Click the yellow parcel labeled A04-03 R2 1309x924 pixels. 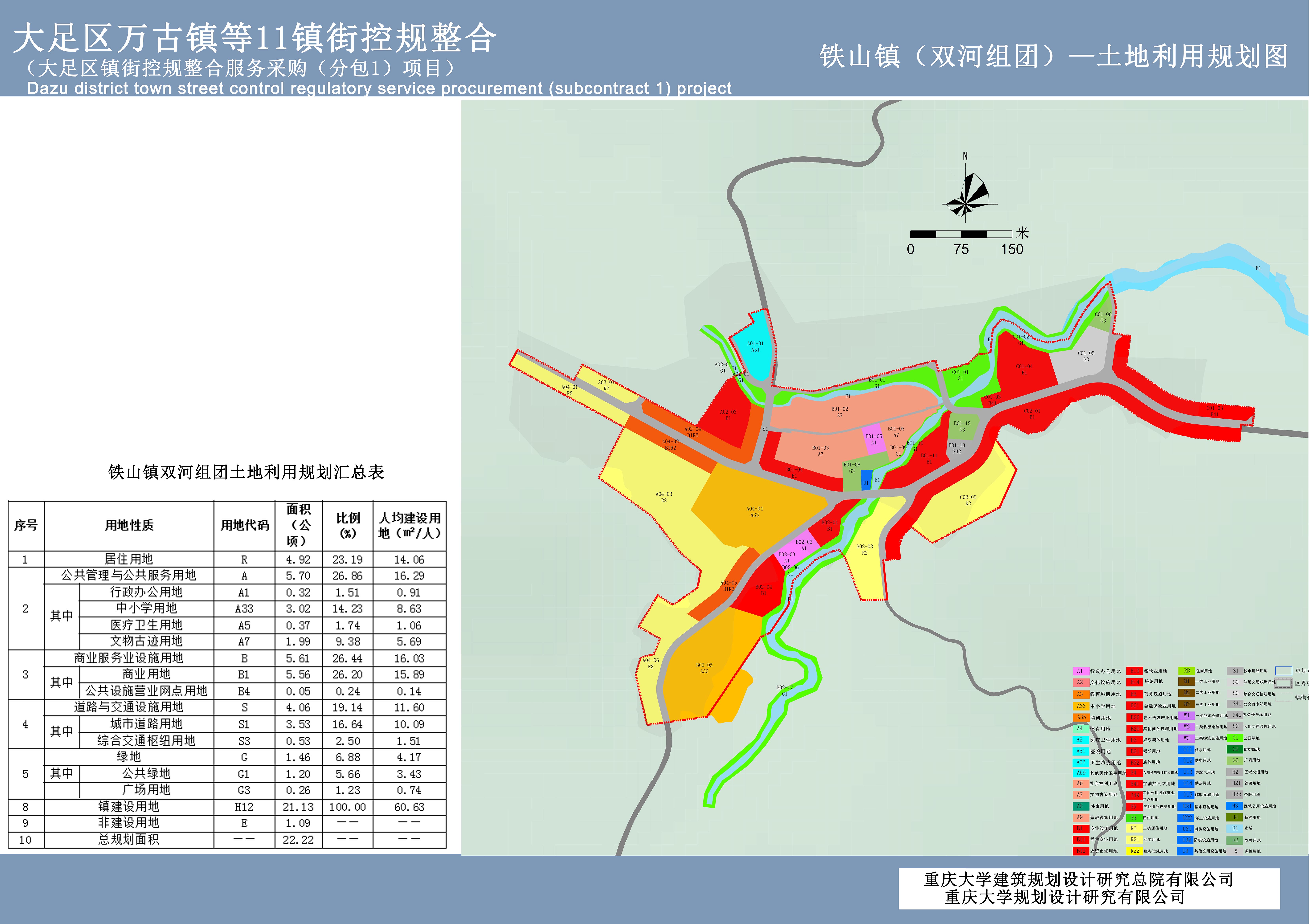click(x=664, y=497)
